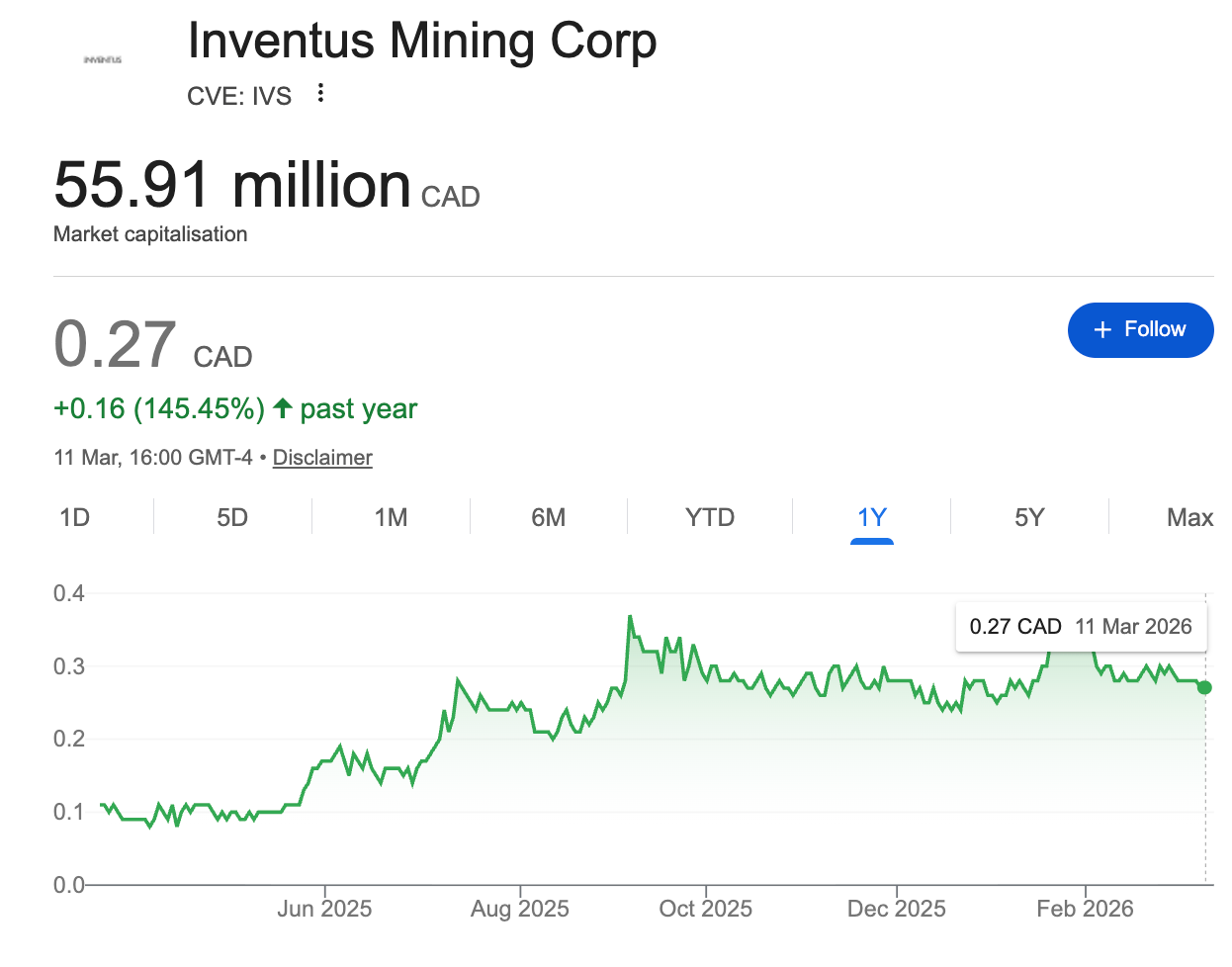
Task: Click the Follow button
Action: click(x=1140, y=330)
